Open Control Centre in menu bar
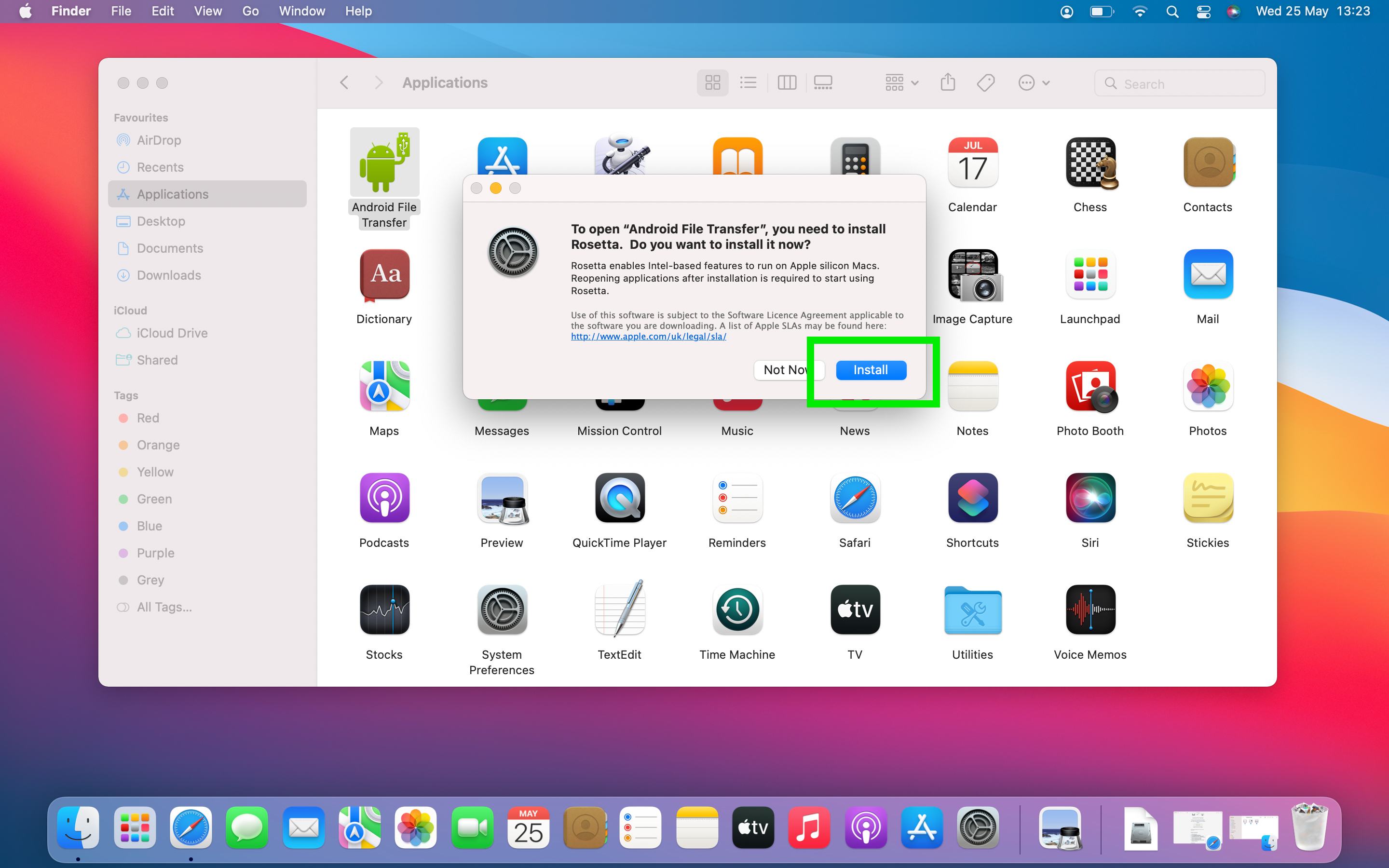The width and height of the screenshot is (1389, 868). 1204,12
